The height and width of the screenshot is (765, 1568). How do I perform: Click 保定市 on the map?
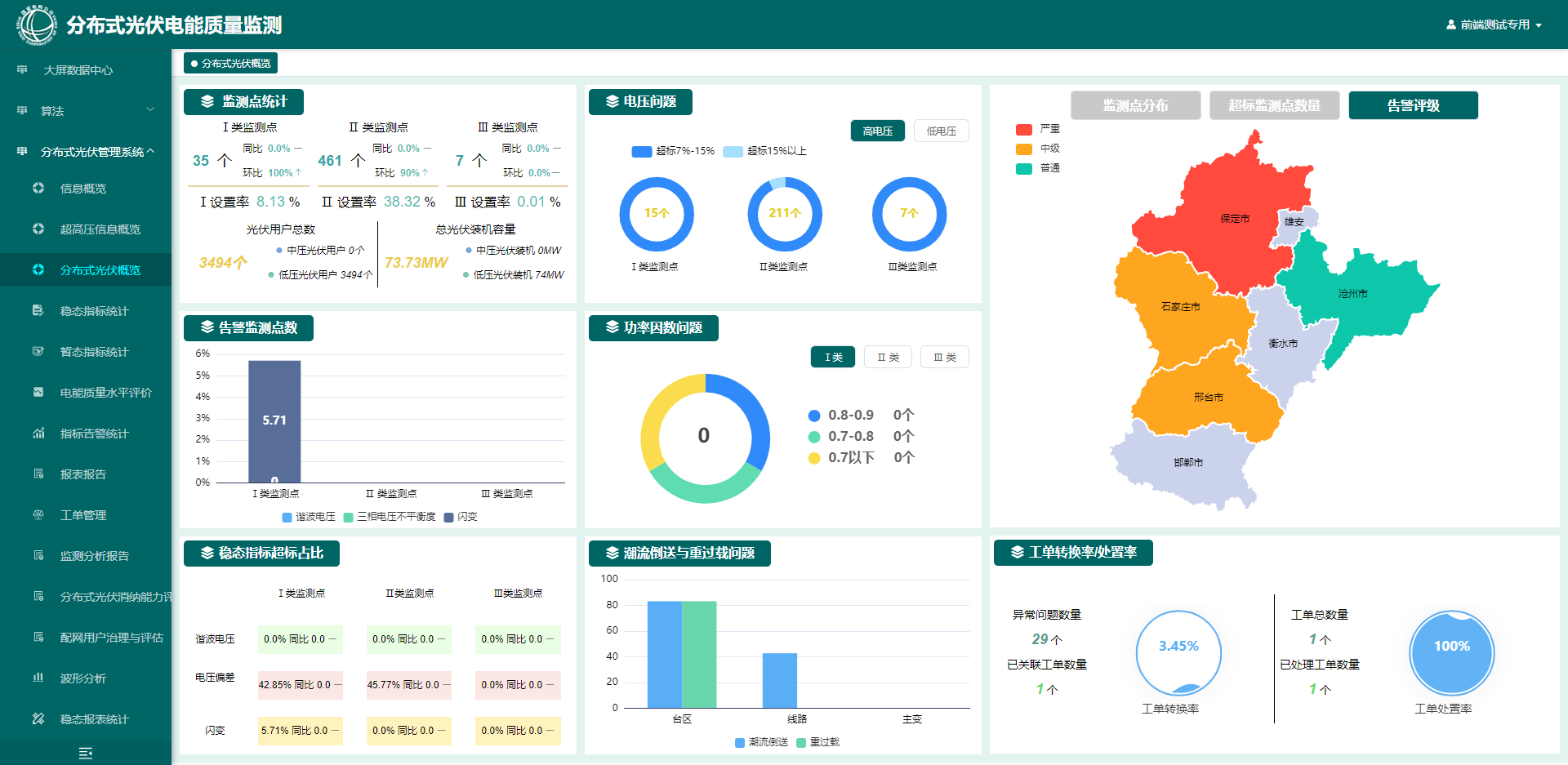[x=1235, y=219]
